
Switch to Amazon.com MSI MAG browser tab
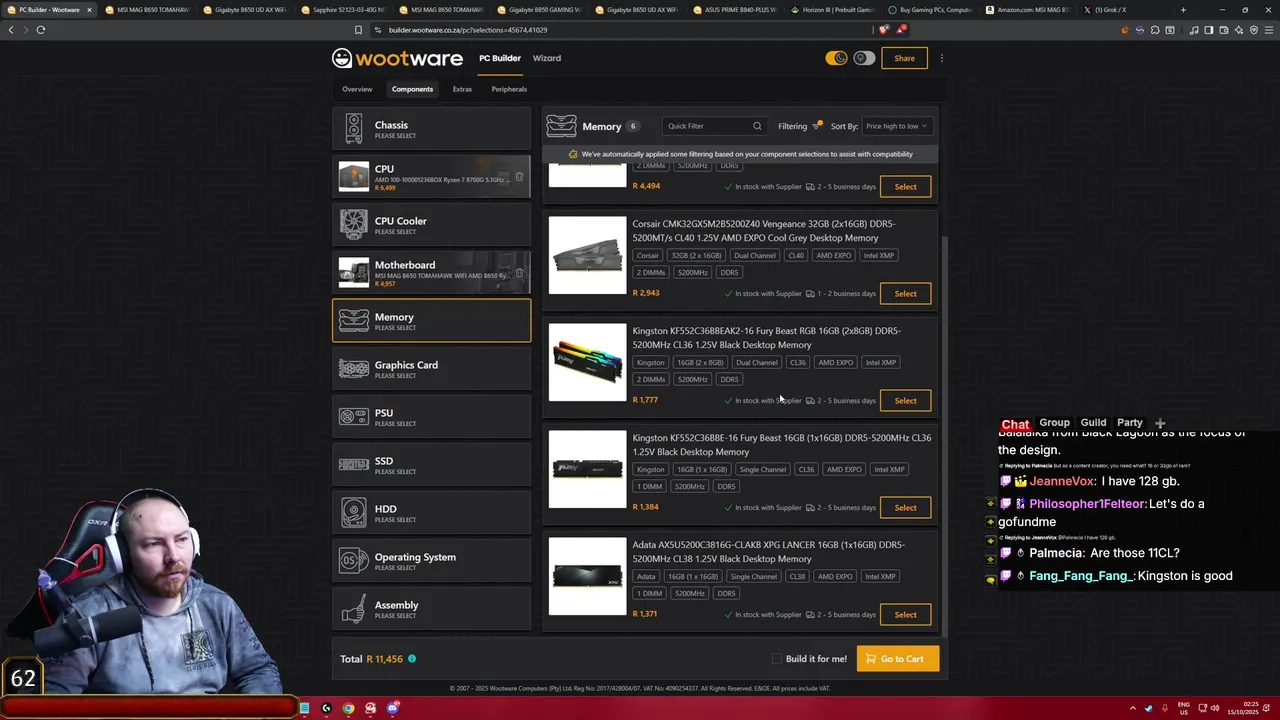coord(1027,10)
